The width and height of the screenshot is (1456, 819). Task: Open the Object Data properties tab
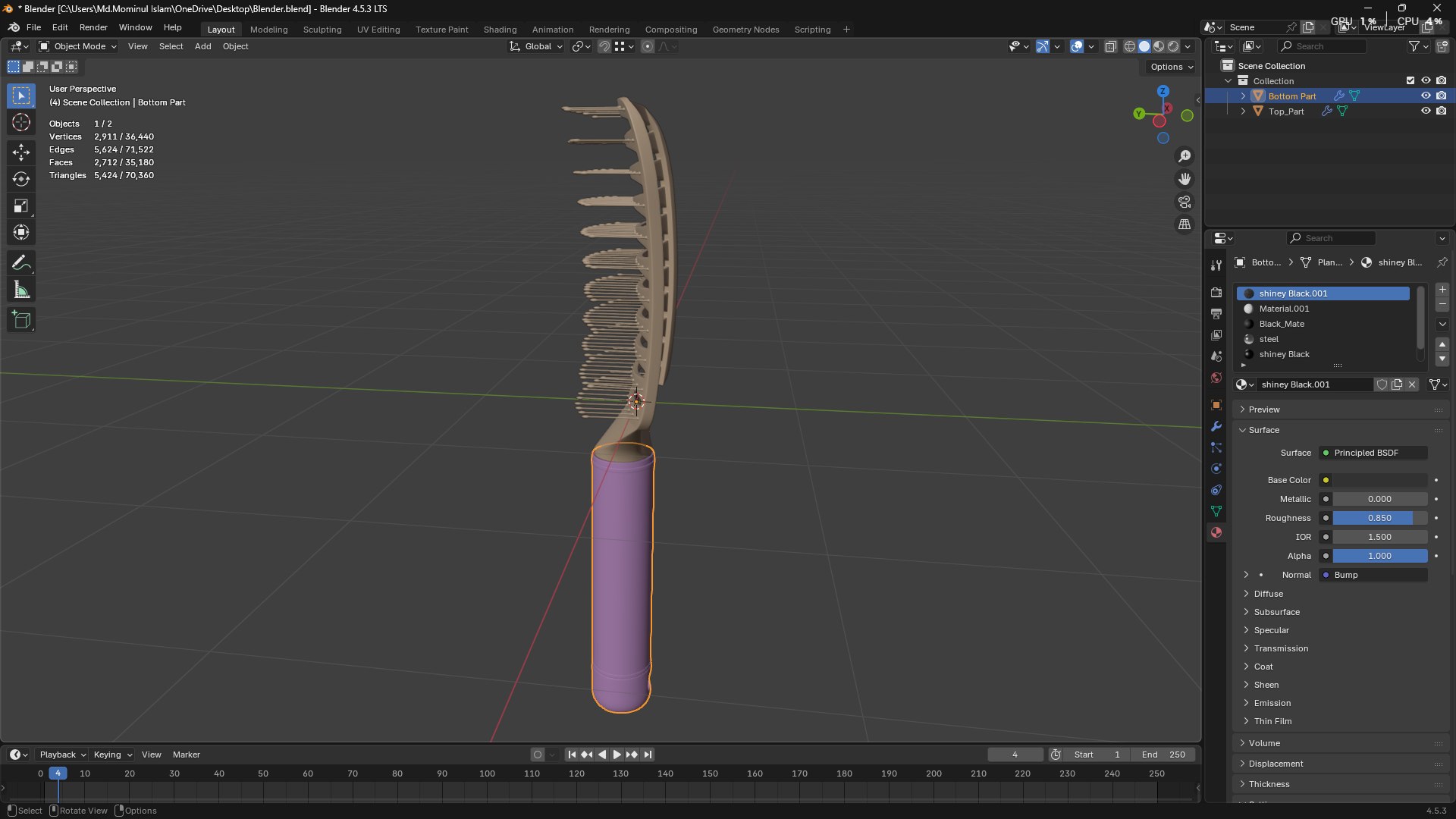[1216, 511]
